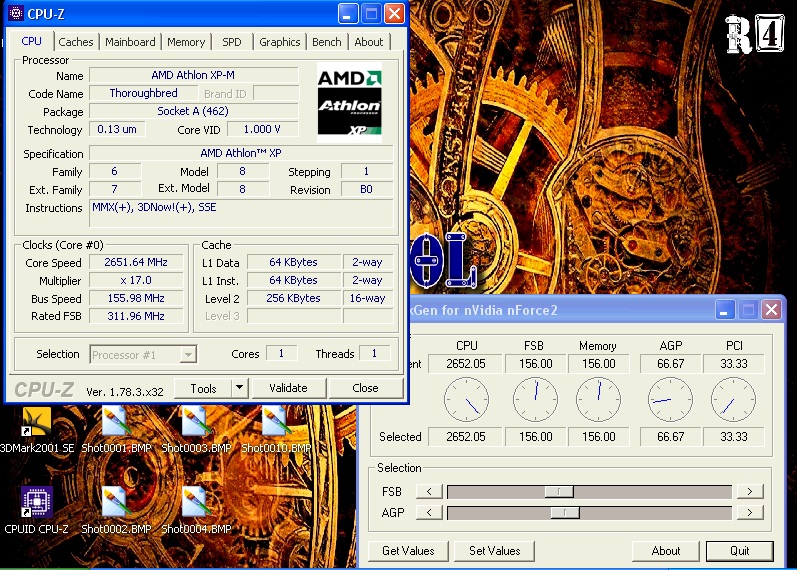This screenshot has width=797, height=570.
Task: Click the Instructions MMX(+) text field
Action: 241,213
